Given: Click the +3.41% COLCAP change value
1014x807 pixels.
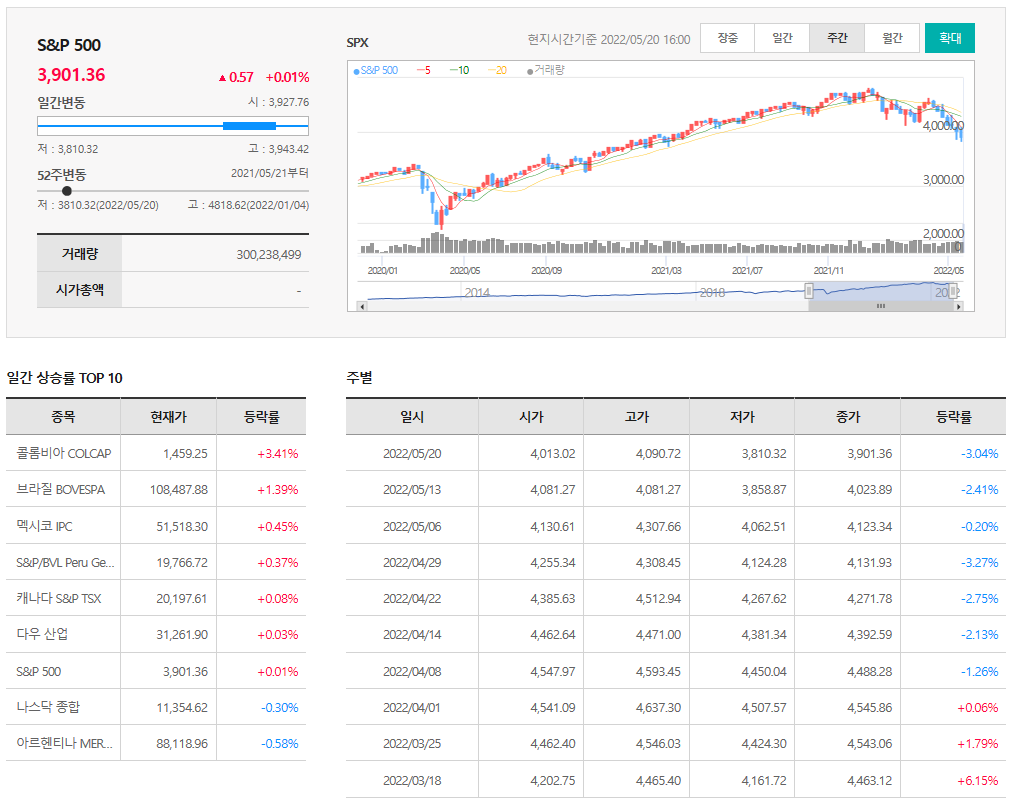Looking at the screenshot, I should pyautogui.click(x=277, y=454).
